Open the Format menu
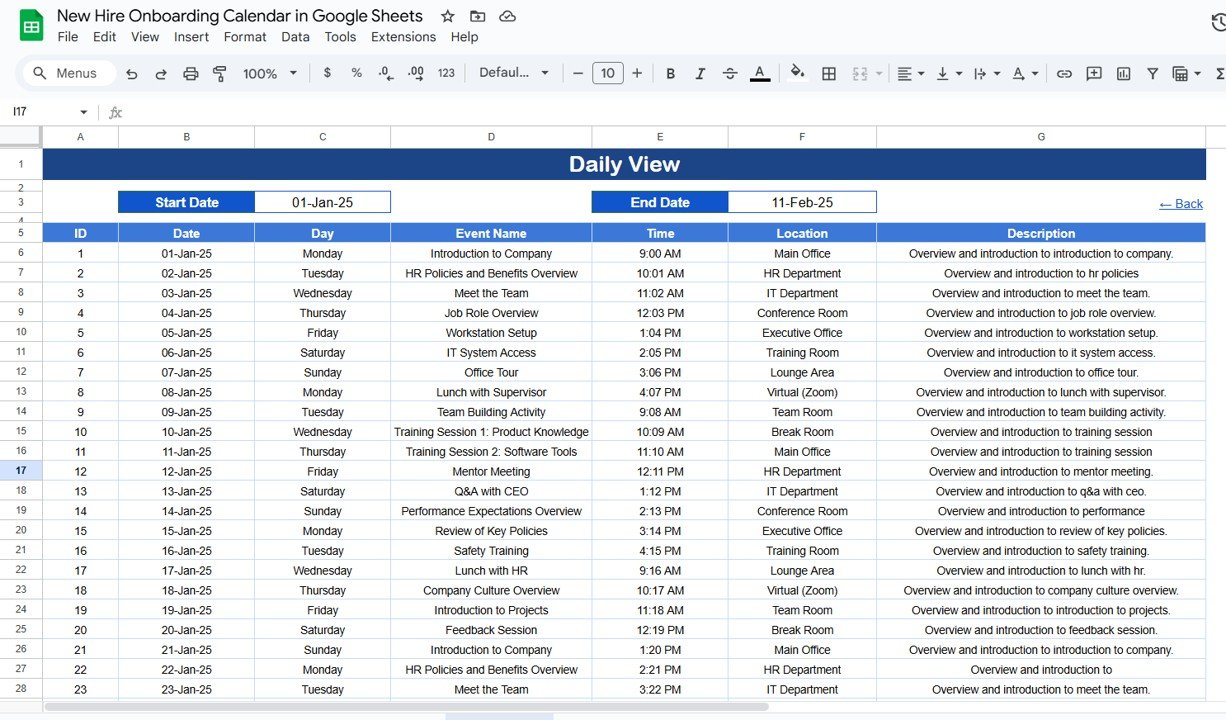 [245, 37]
